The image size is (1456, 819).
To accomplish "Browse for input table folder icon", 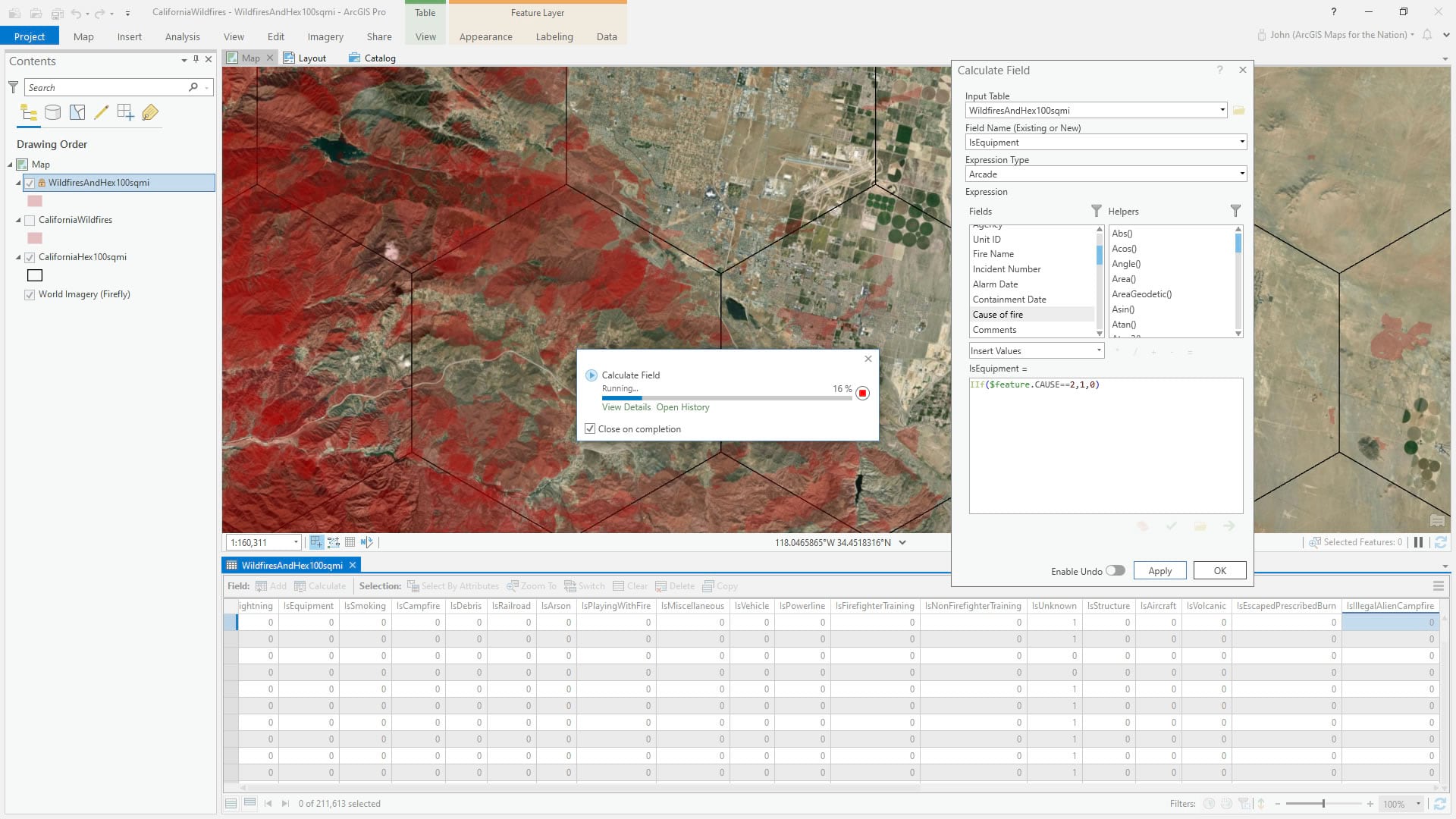I will click(x=1239, y=111).
